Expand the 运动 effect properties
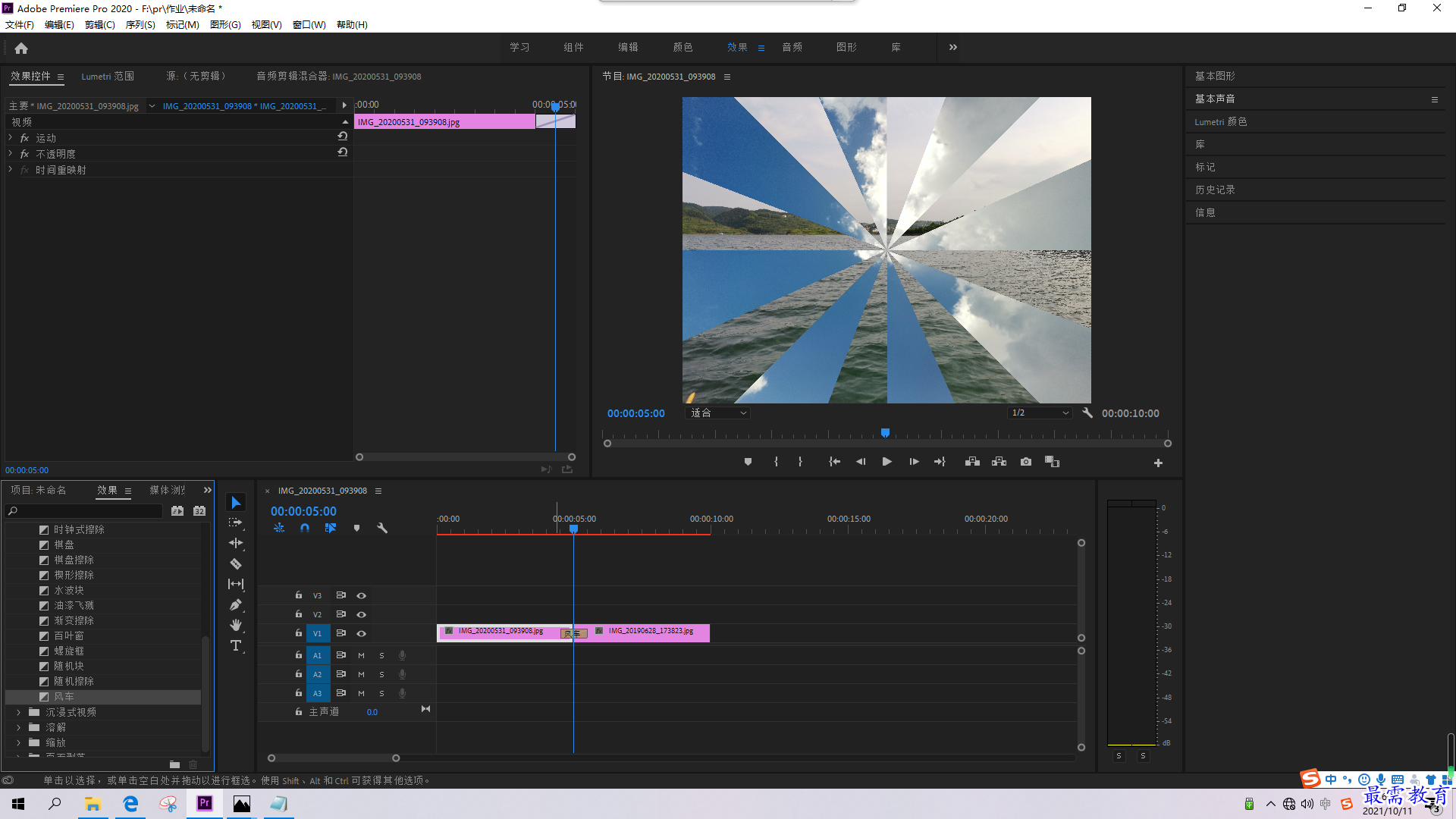 tap(11, 138)
